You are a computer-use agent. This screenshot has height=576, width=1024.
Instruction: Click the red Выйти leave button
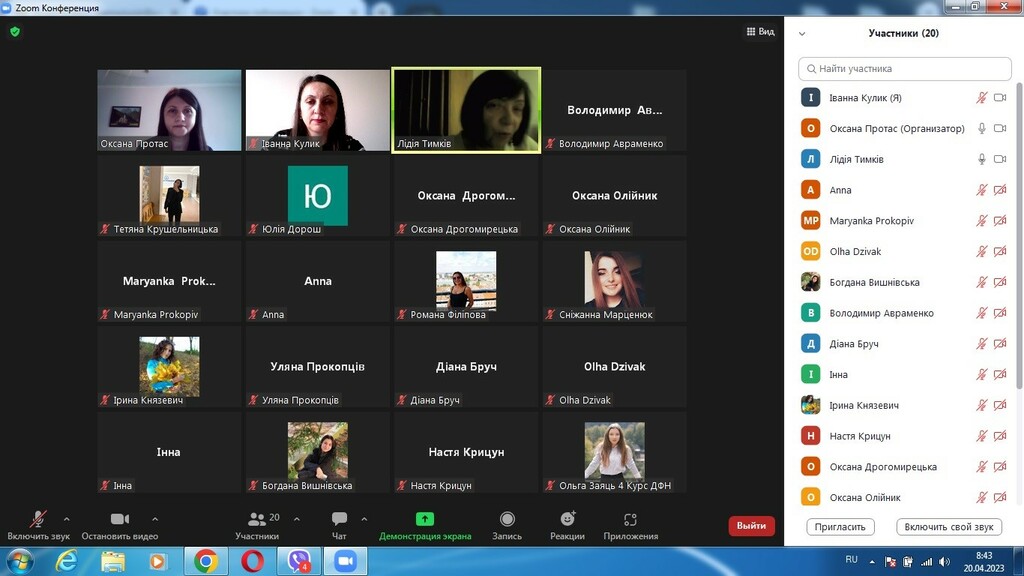point(752,526)
